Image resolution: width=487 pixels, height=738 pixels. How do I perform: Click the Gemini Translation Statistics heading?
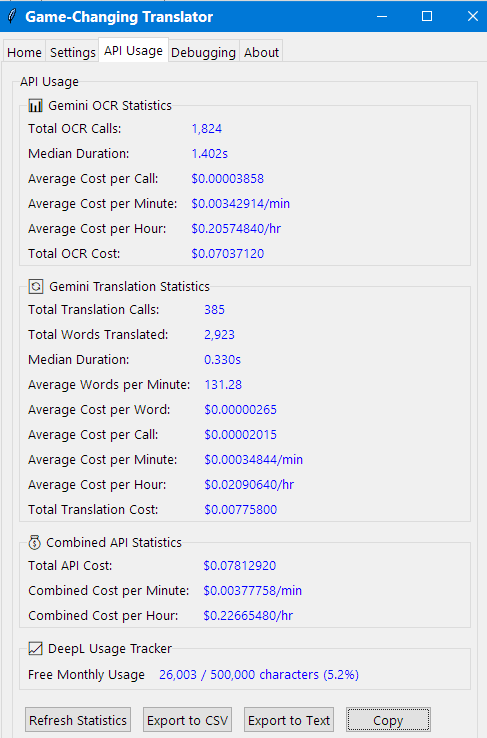coord(129,286)
